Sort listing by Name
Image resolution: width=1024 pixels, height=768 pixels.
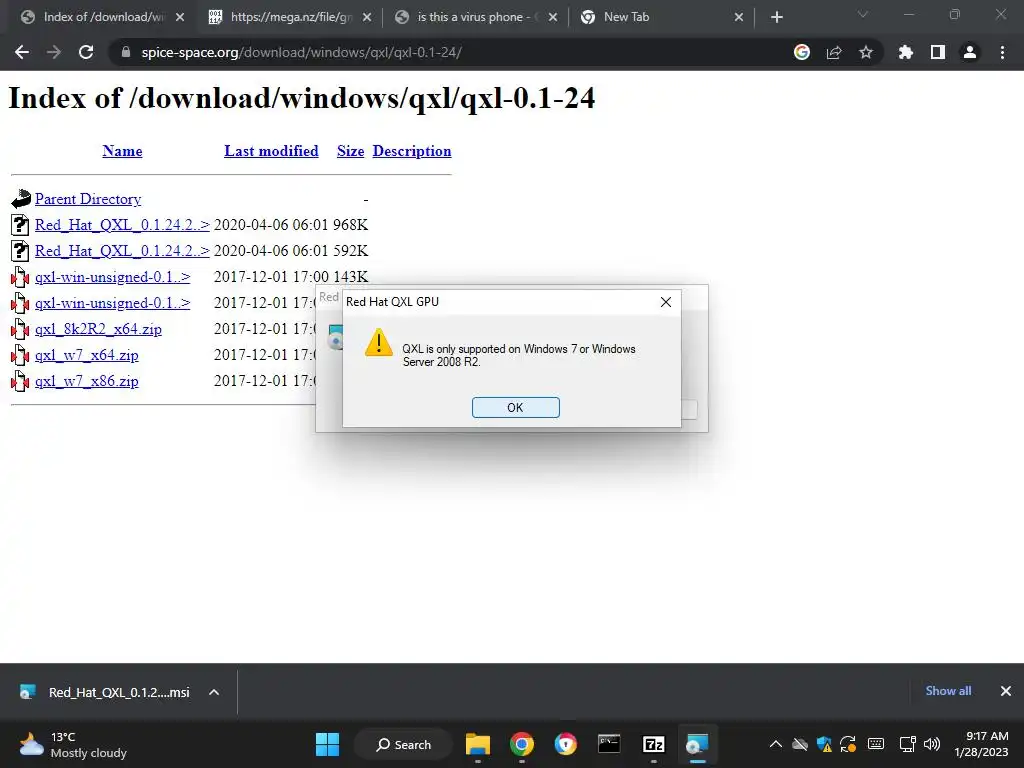[122, 151]
